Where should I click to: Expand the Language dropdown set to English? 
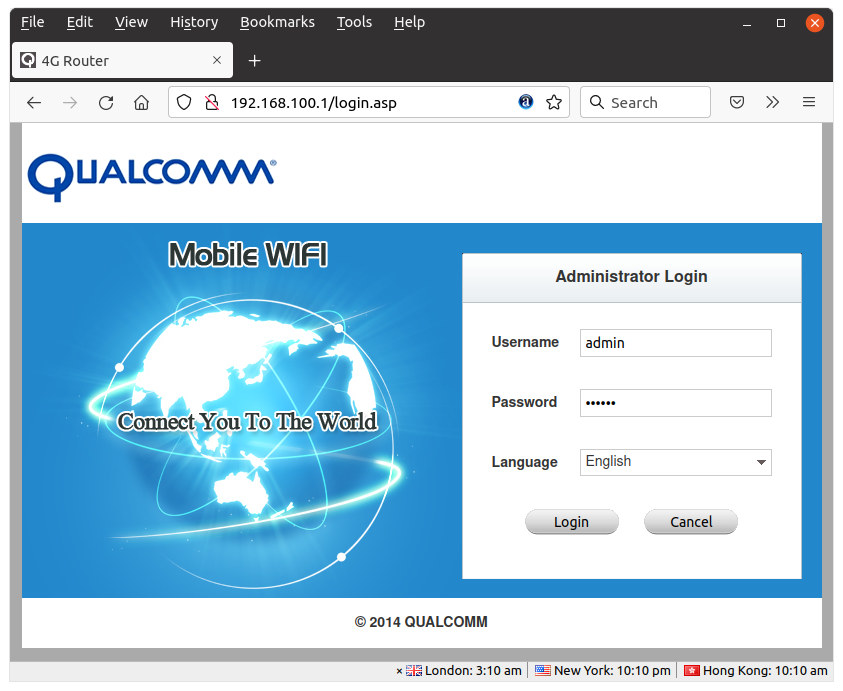(x=676, y=462)
